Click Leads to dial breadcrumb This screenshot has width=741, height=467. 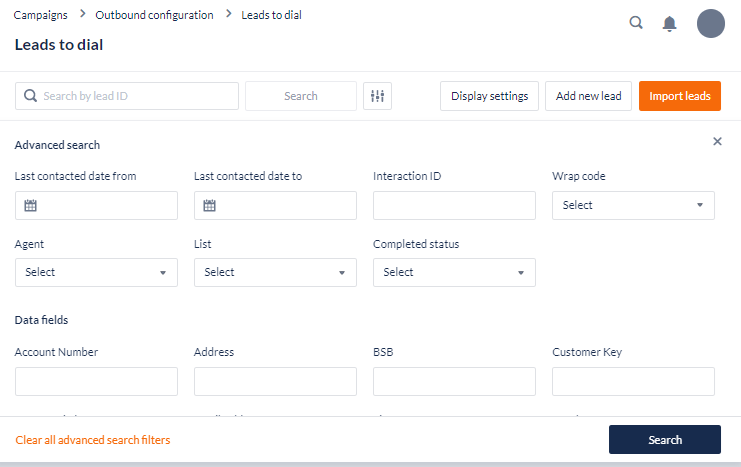(271, 15)
